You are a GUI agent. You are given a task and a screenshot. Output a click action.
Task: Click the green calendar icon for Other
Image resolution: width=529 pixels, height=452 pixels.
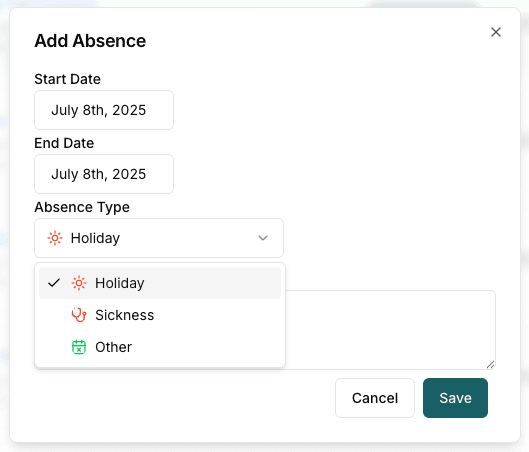(79, 347)
